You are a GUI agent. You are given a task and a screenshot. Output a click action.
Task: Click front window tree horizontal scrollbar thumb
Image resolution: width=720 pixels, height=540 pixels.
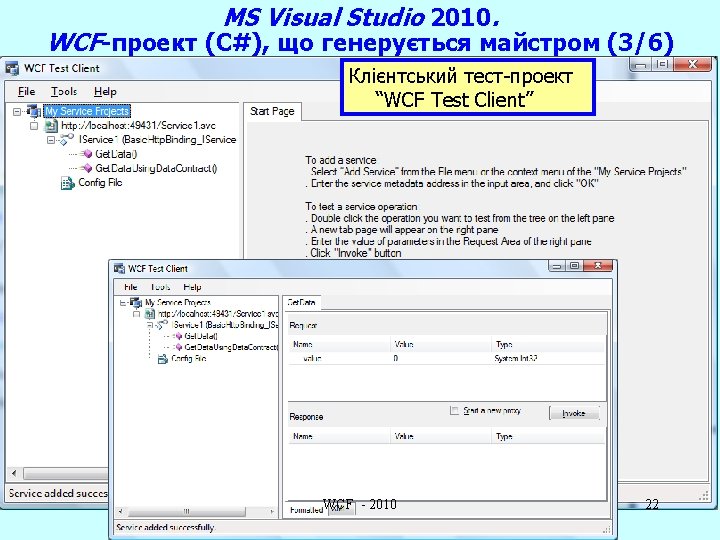(186, 511)
